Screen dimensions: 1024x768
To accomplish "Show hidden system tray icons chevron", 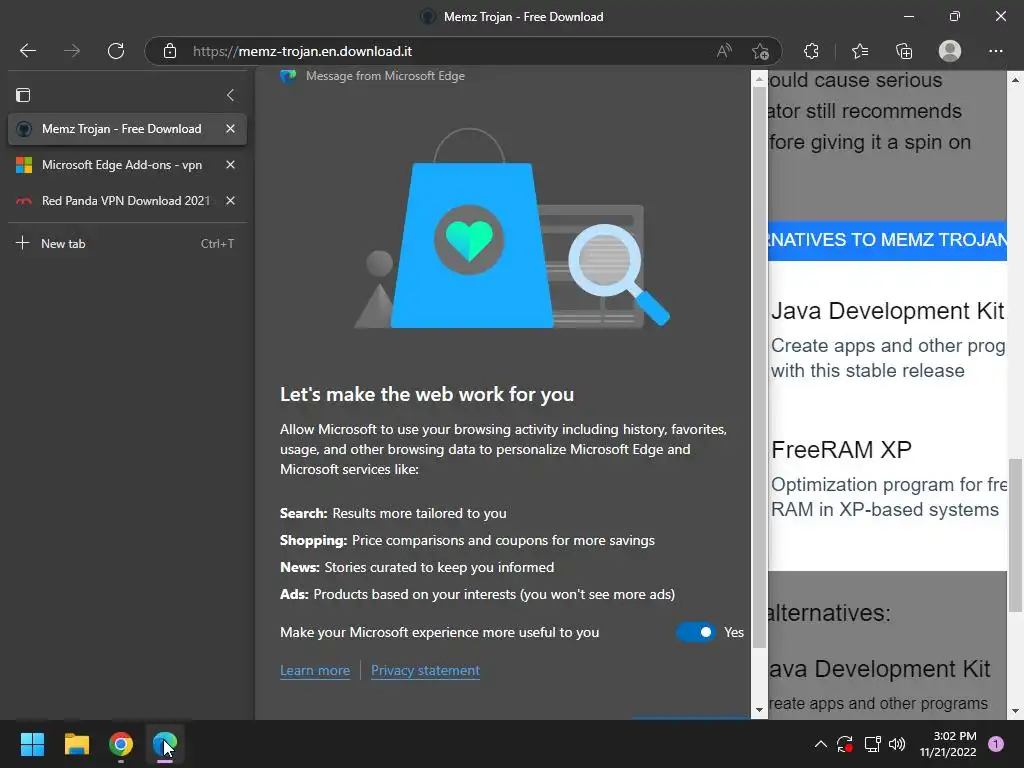I will [821, 744].
